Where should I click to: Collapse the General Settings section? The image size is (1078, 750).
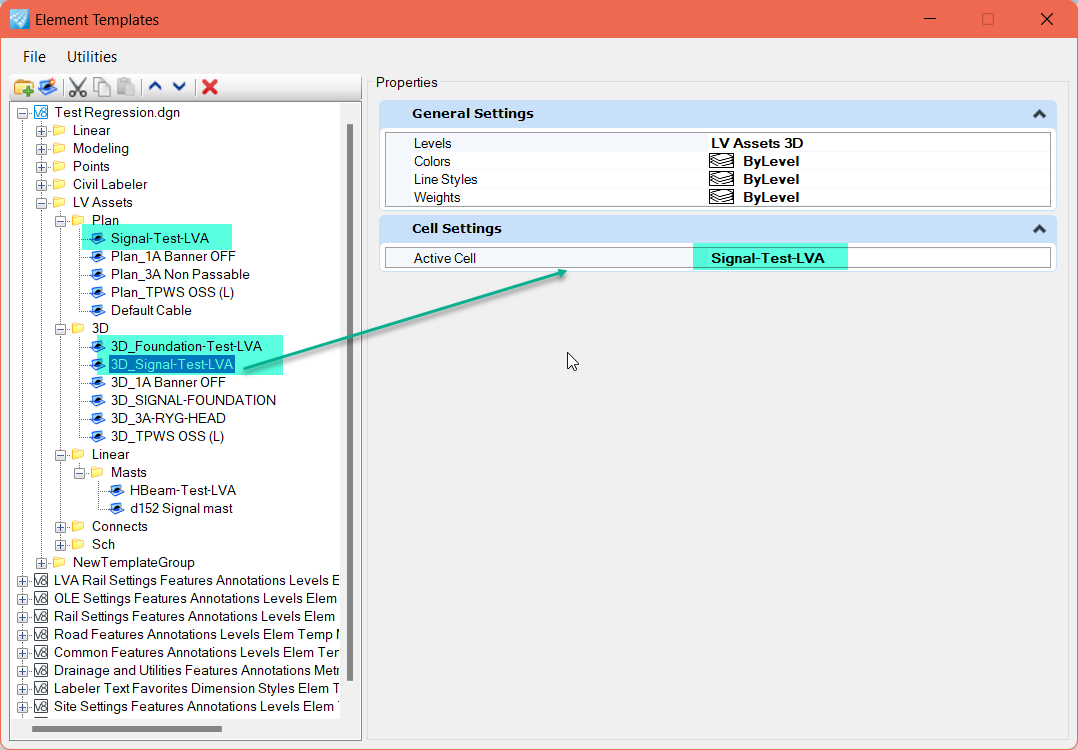1039,114
